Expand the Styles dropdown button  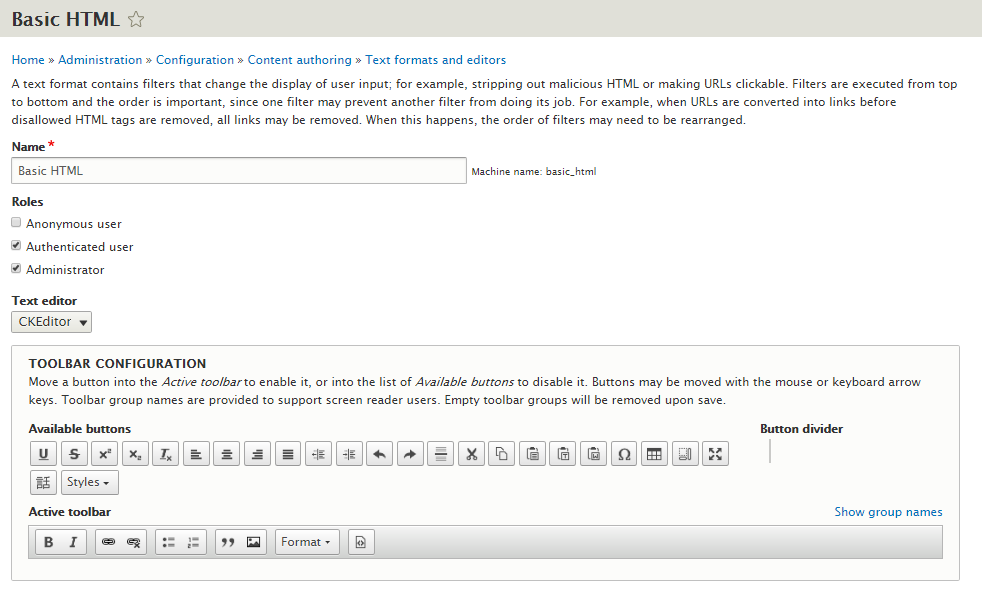point(90,482)
